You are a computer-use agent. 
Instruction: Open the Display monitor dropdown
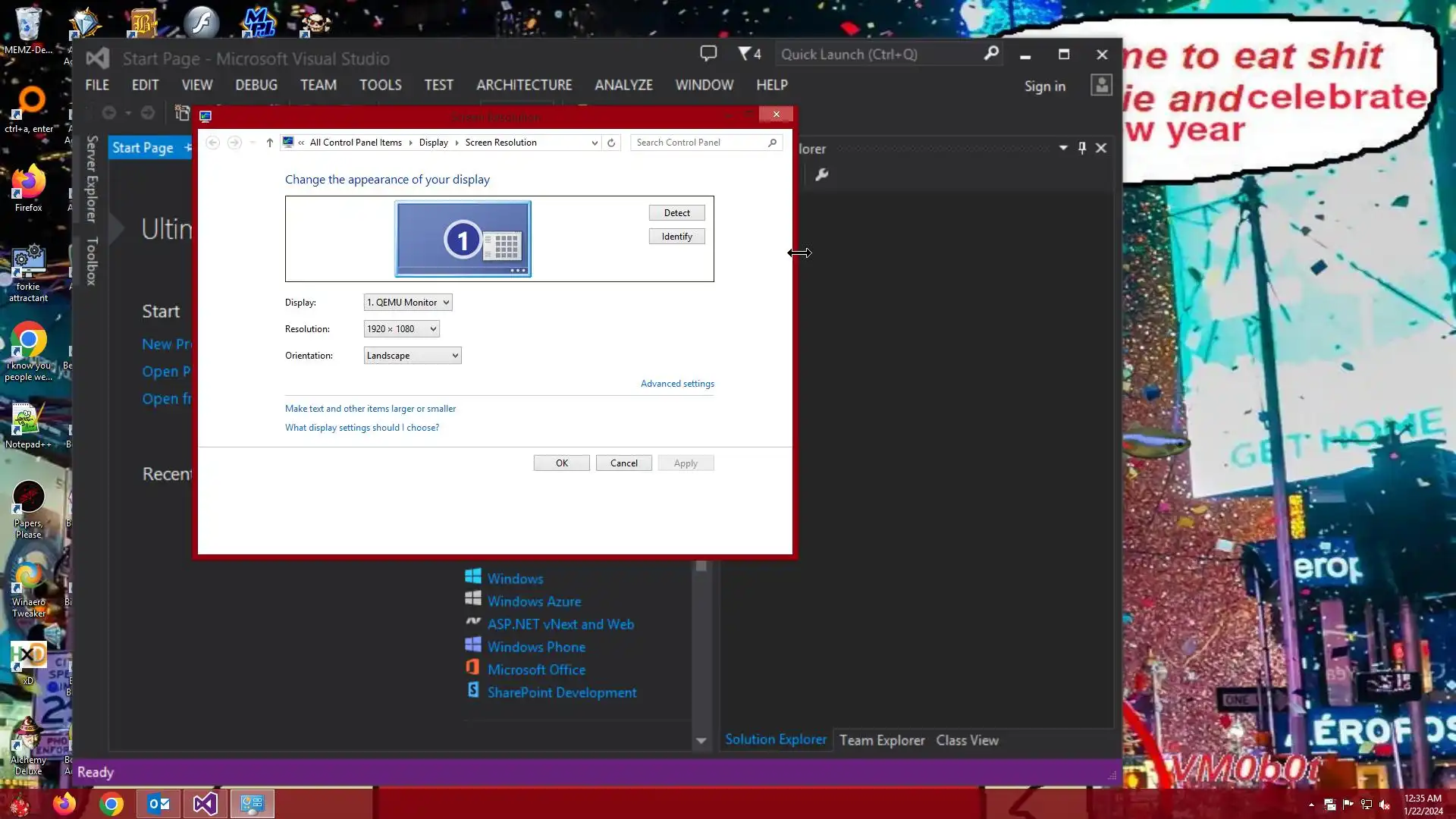click(408, 303)
